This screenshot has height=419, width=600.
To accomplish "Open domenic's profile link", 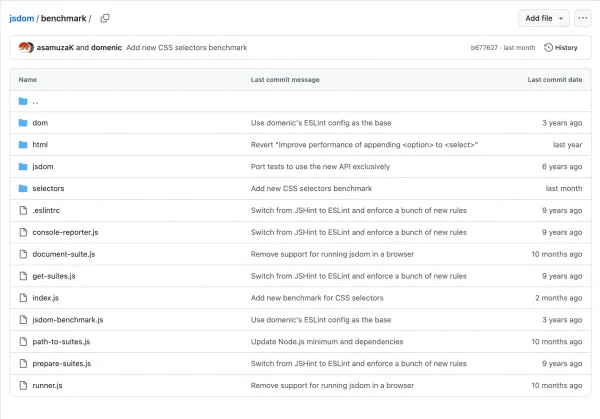I will pyautogui.click(x=106, y=47).
